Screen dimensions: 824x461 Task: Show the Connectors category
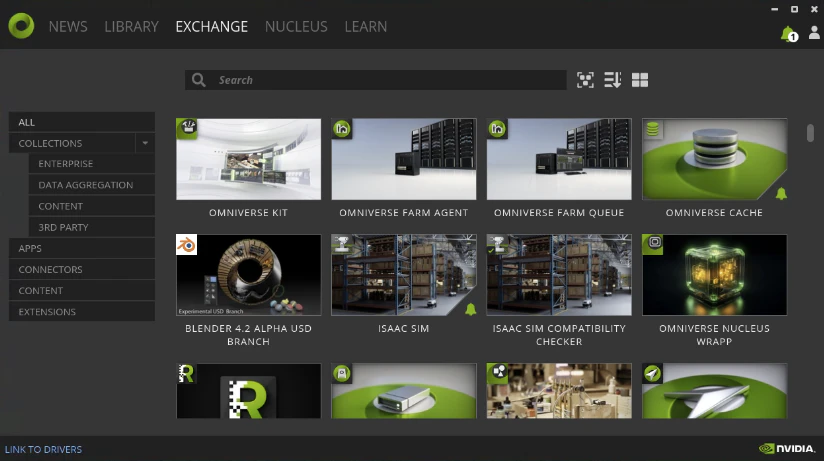82,269
